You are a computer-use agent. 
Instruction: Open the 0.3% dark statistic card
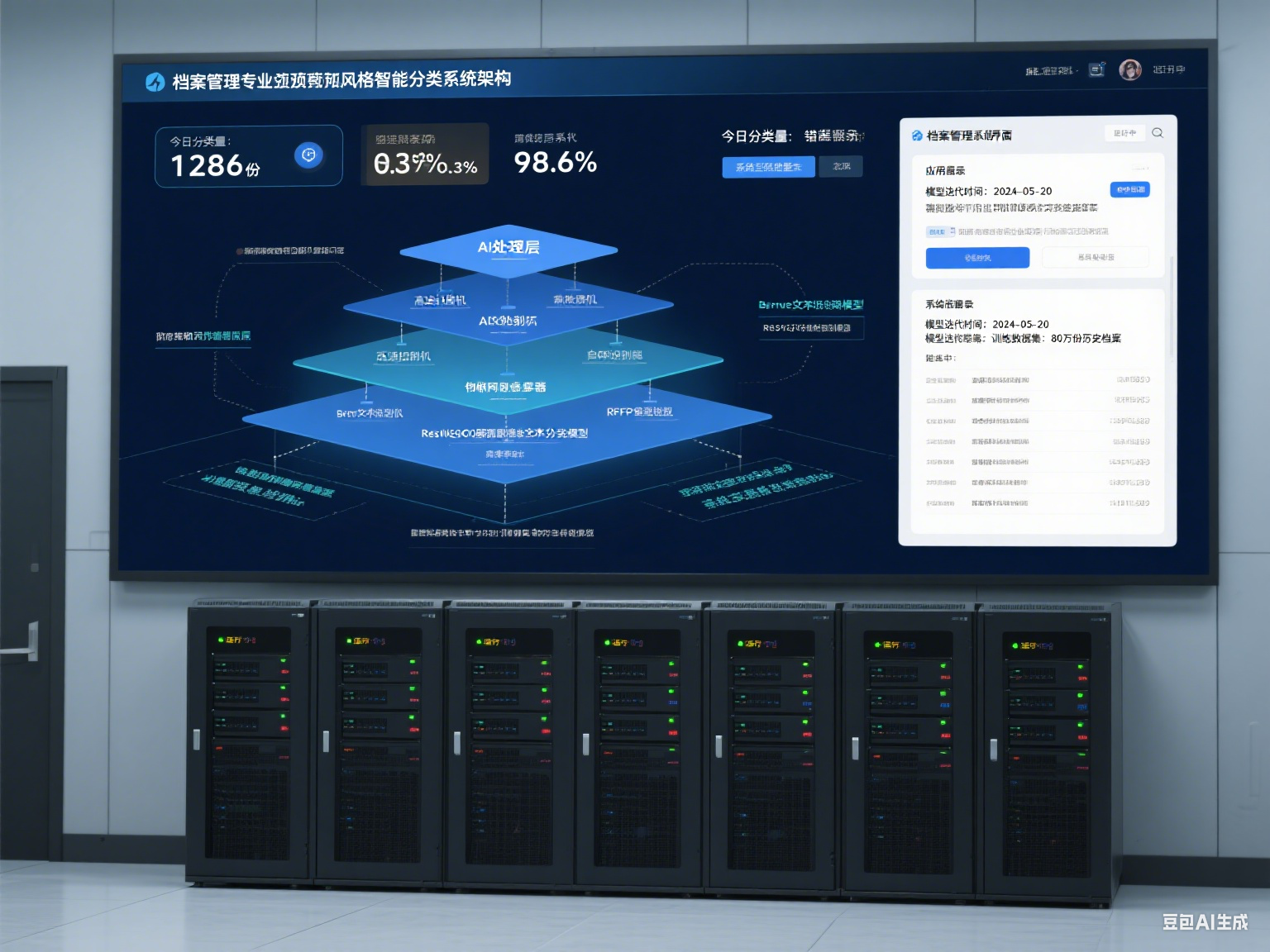pyautogui.click(x=426, y=155)
